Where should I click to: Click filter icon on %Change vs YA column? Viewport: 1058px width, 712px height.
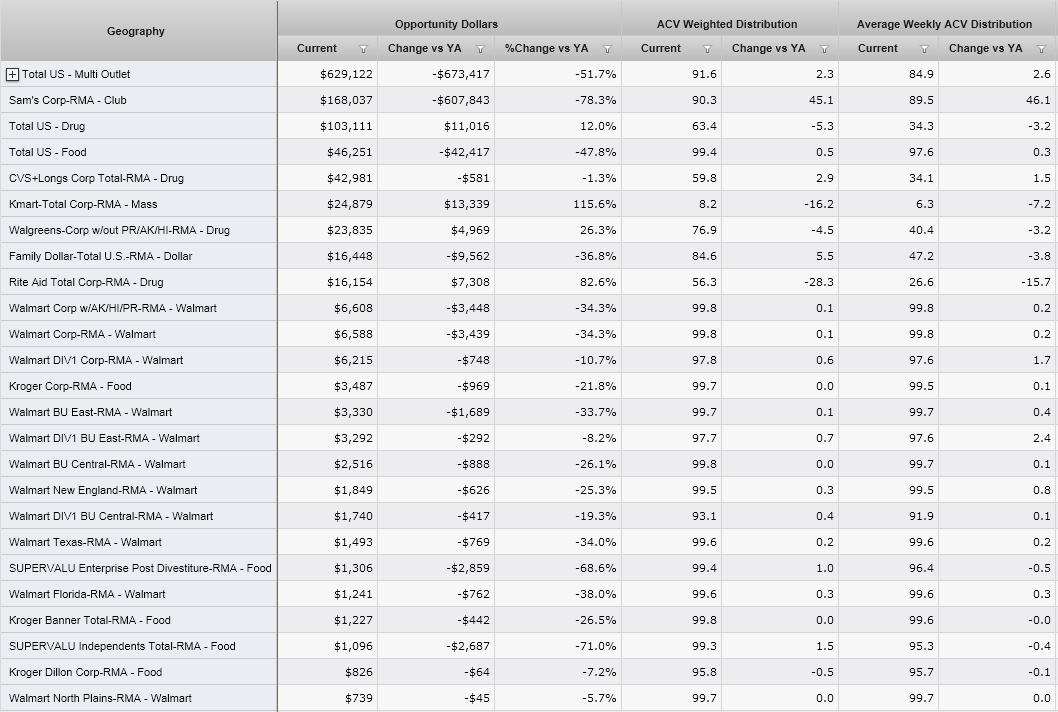[607, 49]
